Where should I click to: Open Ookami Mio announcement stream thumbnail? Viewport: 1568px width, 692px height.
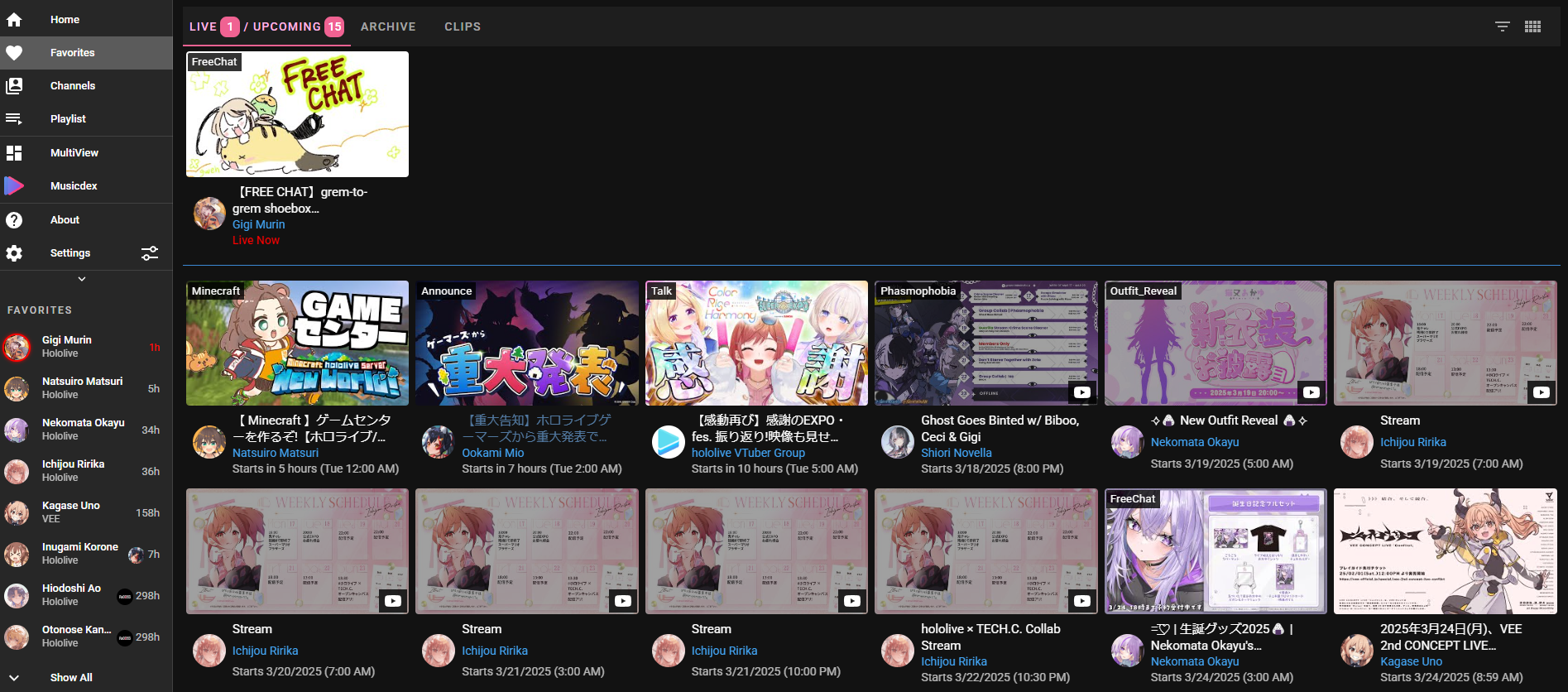point(527,344)
